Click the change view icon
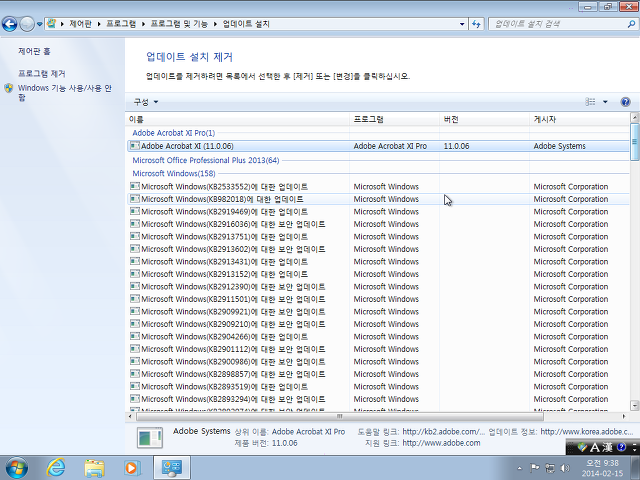640x480 pixels. click(x=590, y=102)
